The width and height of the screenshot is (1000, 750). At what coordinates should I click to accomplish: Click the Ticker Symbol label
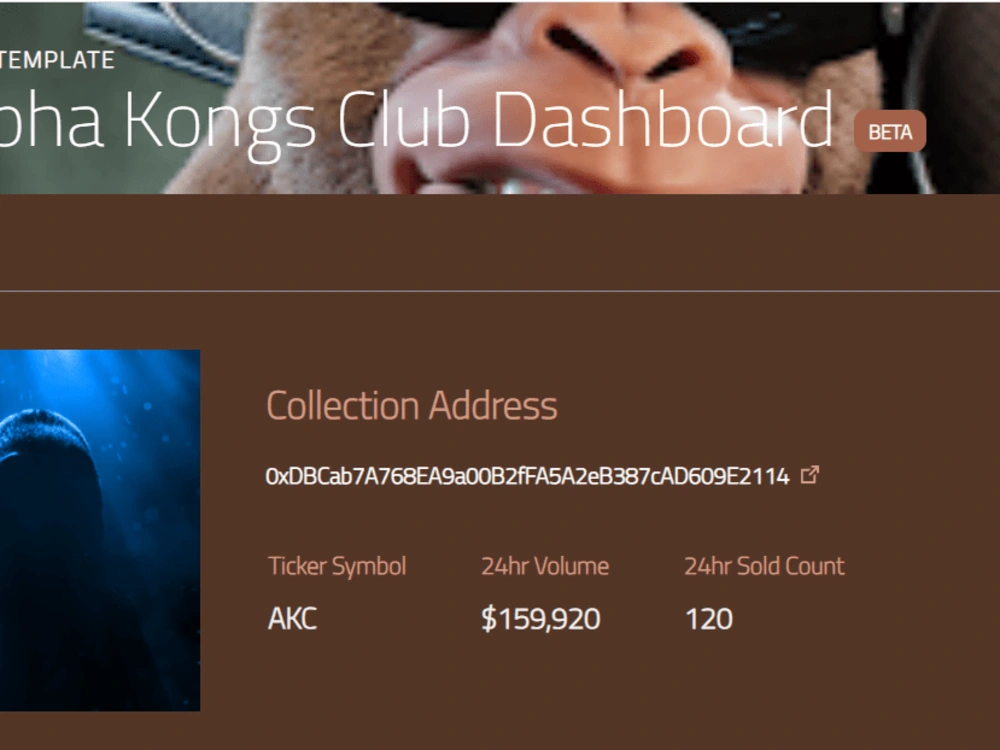point(337,566)
